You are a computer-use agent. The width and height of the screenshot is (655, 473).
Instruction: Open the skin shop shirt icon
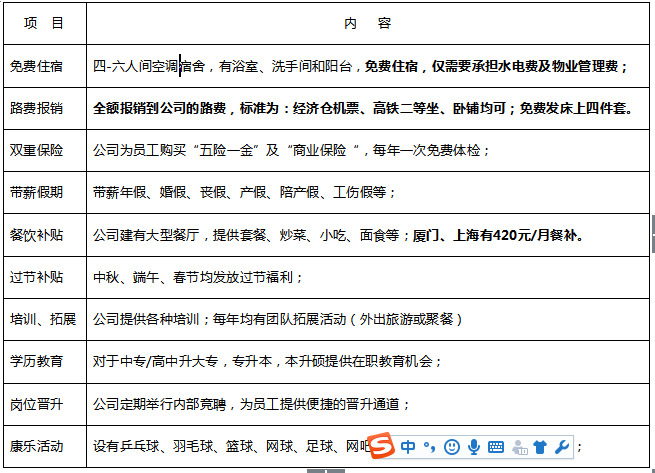[541, 446]
